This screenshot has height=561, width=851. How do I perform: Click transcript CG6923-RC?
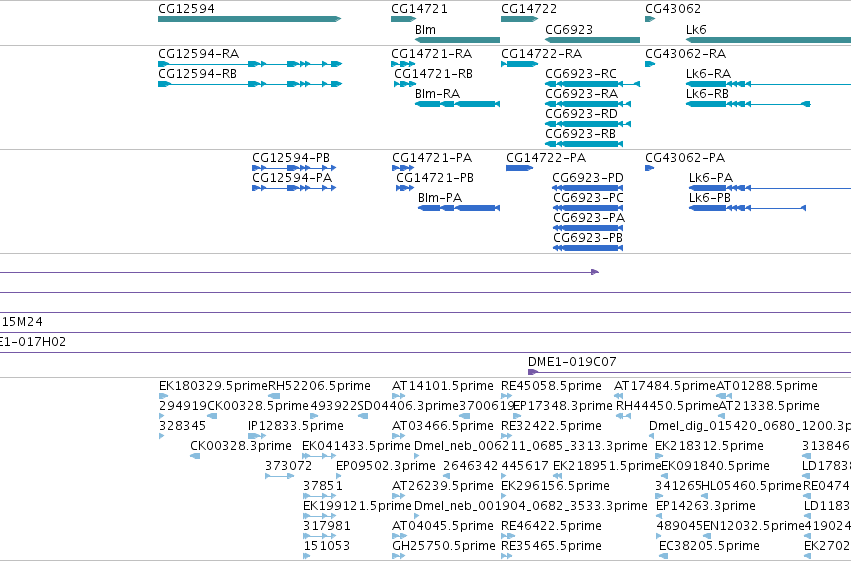pos(592,84)
